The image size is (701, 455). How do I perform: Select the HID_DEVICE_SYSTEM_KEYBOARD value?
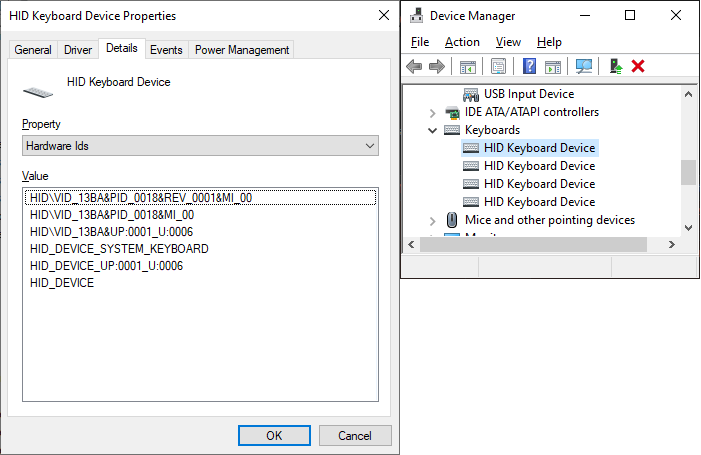point(119,249)
